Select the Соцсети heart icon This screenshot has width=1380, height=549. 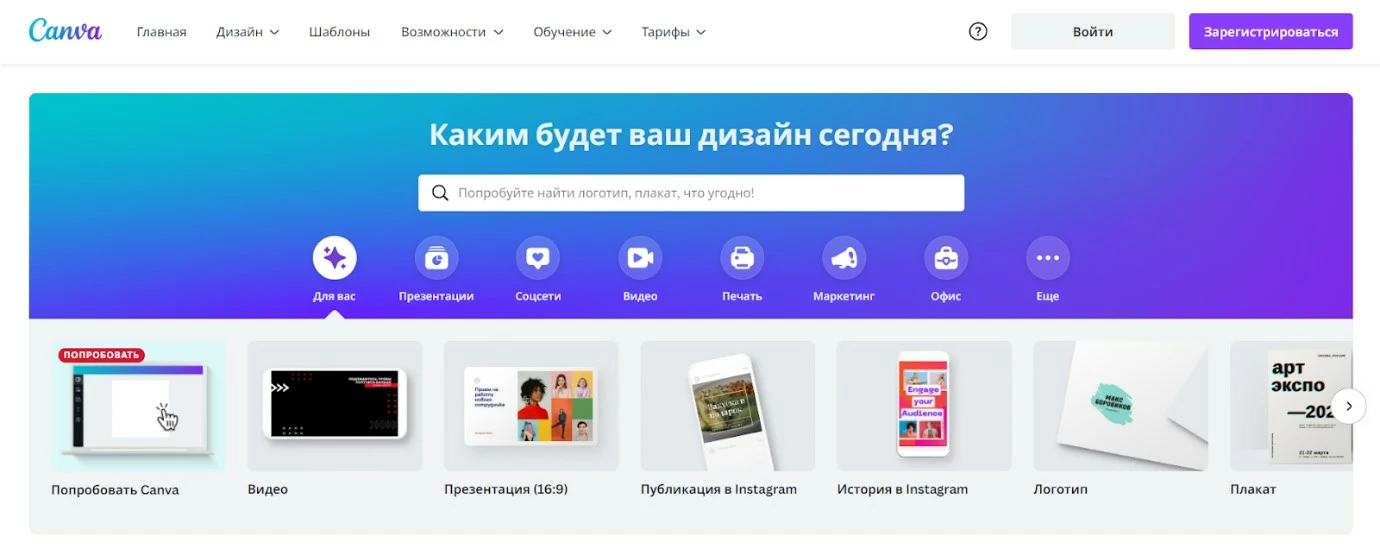pos(538,258)
